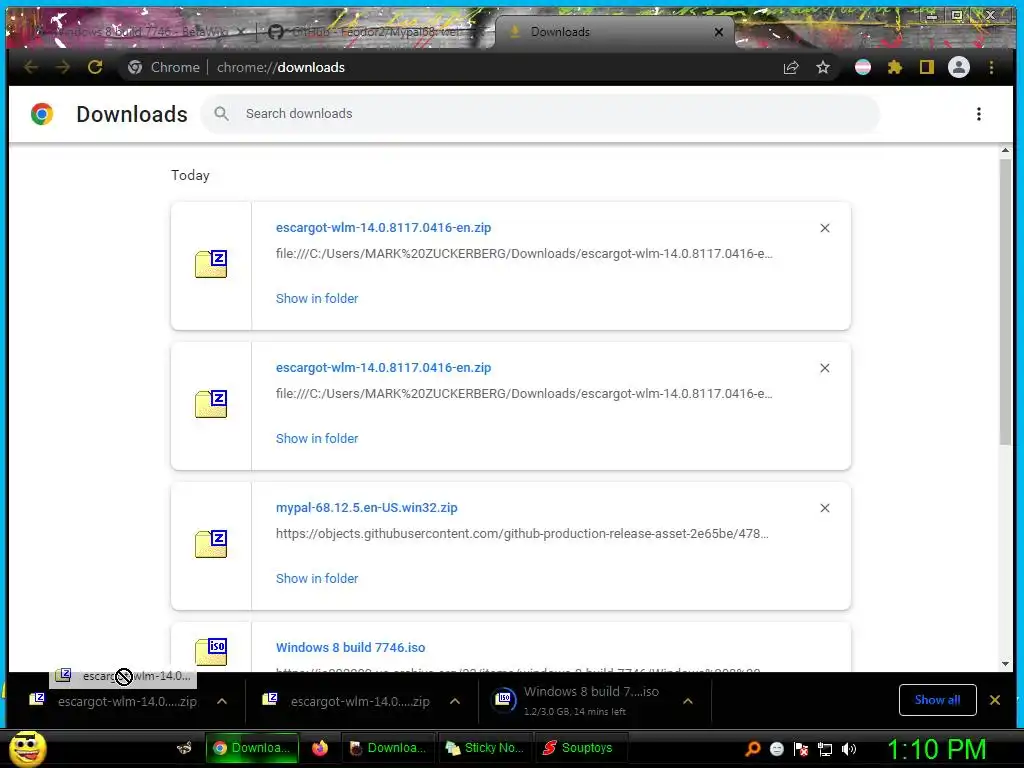This screenshot has width=1024, height=768.
Task: Click the browser Back arrow
Action: click(x=31, y=67)
